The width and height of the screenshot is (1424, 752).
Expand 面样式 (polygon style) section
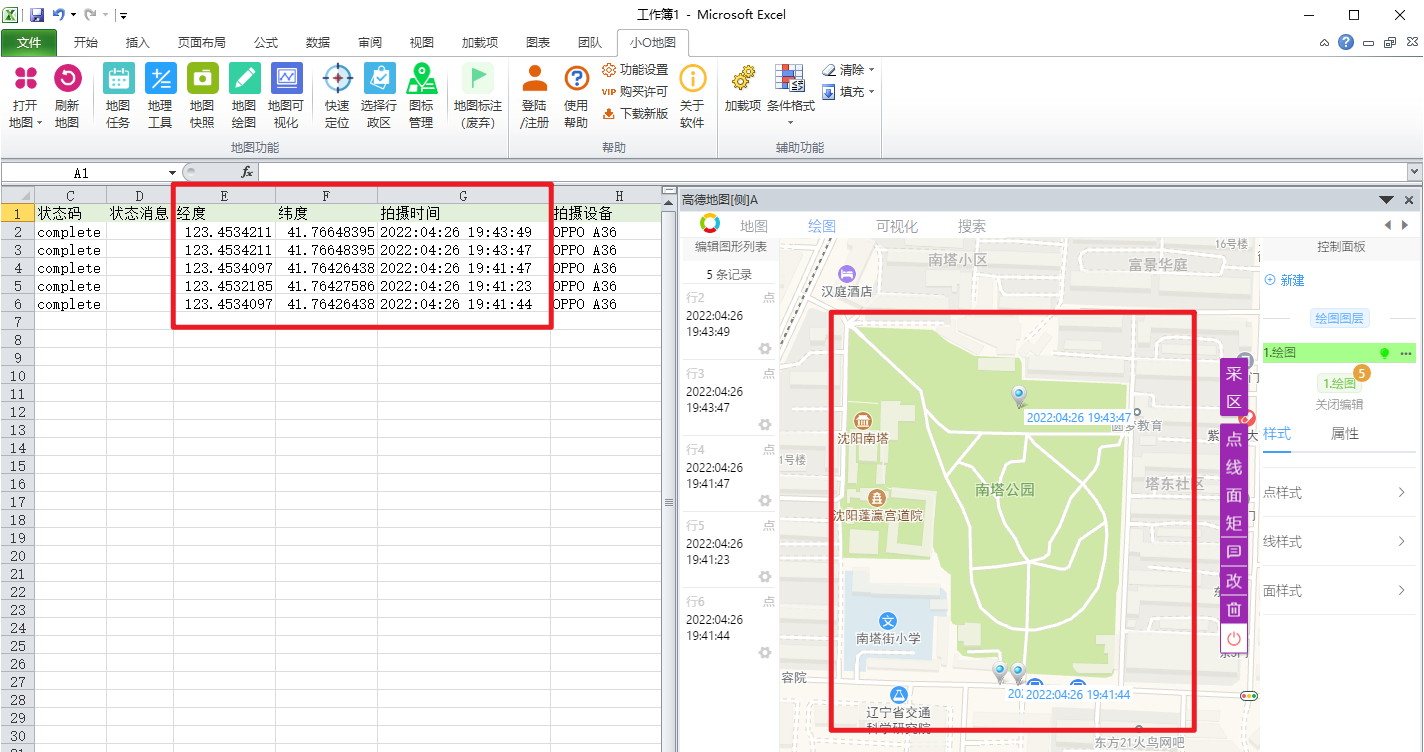tap(1338, 591)
